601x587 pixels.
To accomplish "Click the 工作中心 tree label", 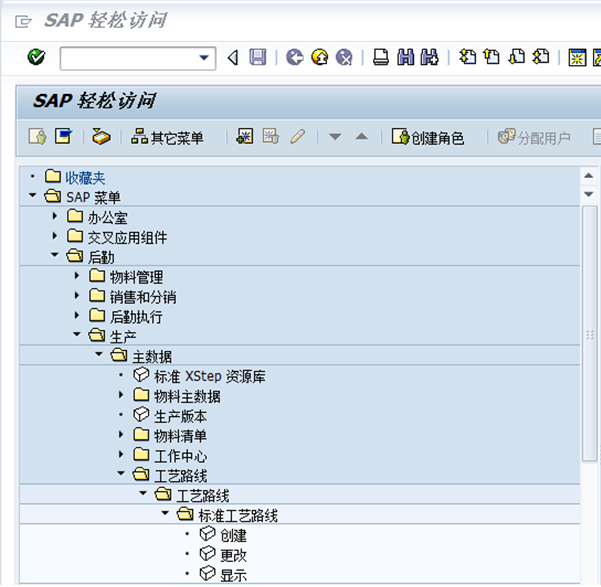I will pos(181,456).
